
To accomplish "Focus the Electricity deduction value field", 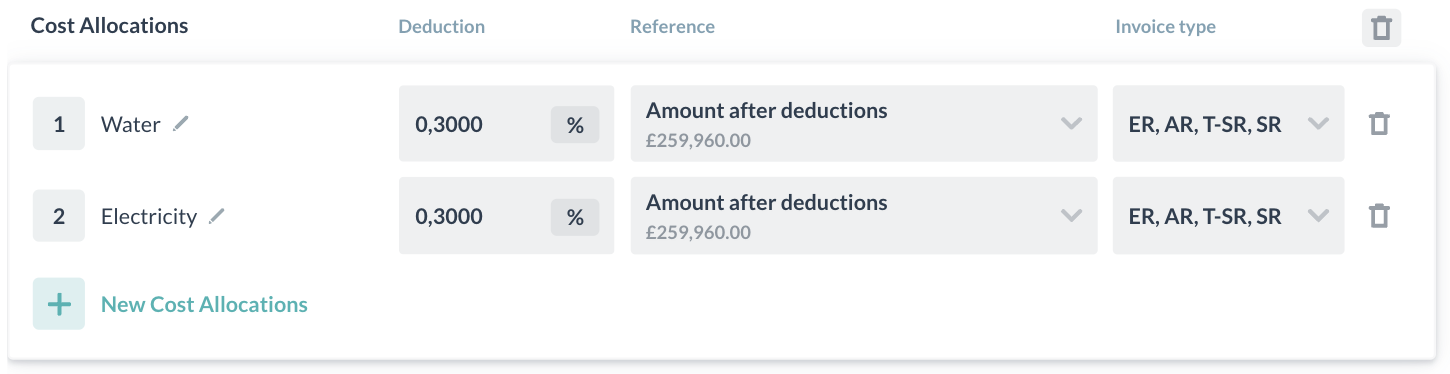I will [474, 216].
